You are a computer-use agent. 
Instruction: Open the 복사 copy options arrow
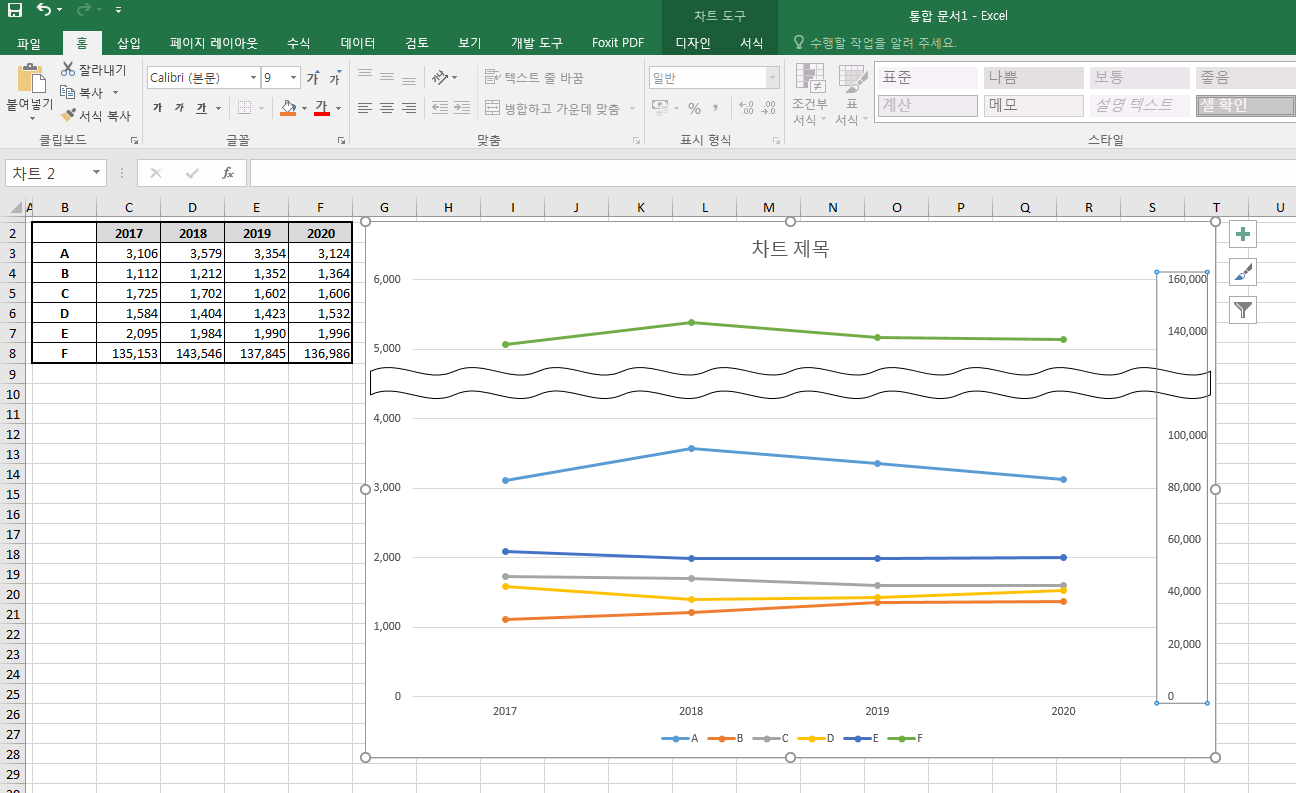(x=115, y=92)
